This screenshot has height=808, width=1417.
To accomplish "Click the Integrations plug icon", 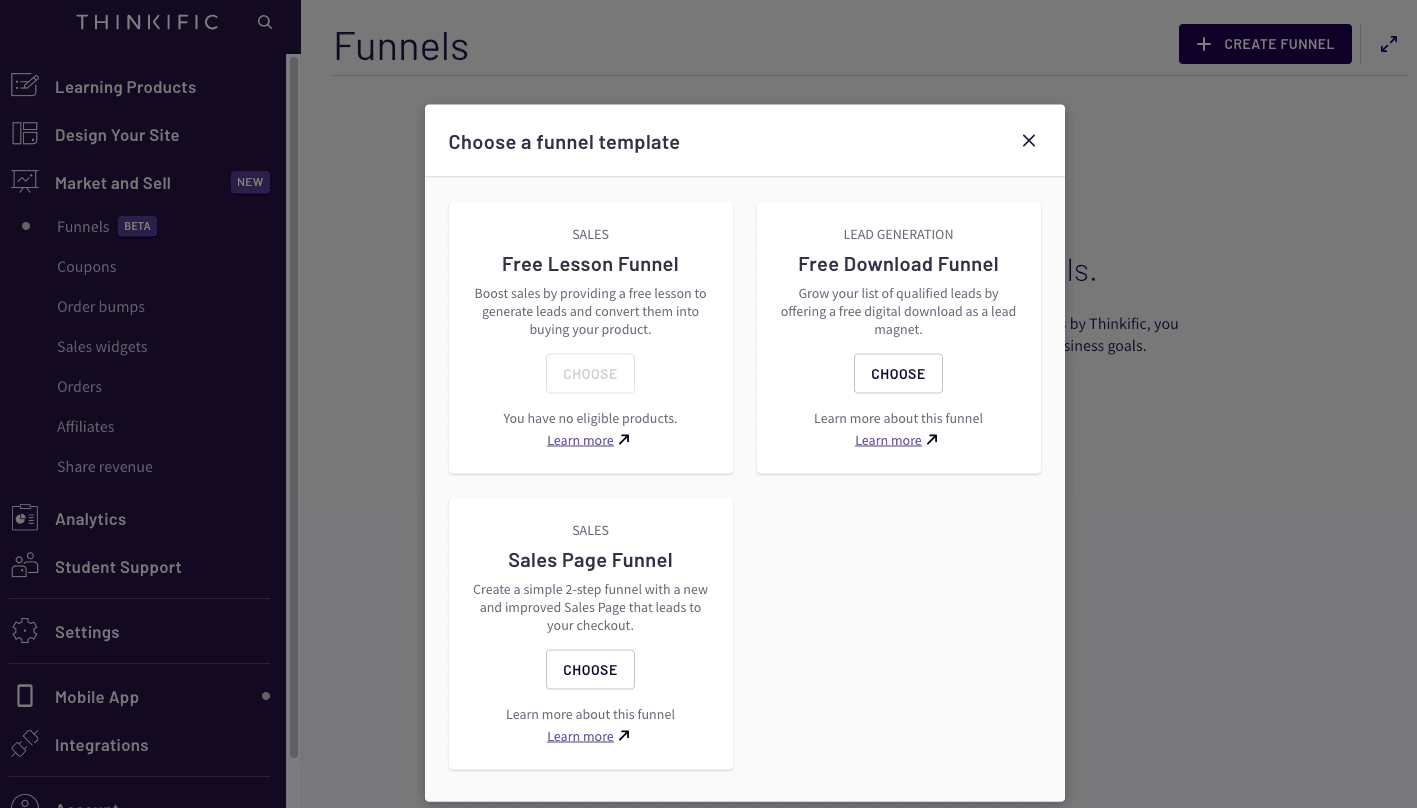I will coord(25,744).
